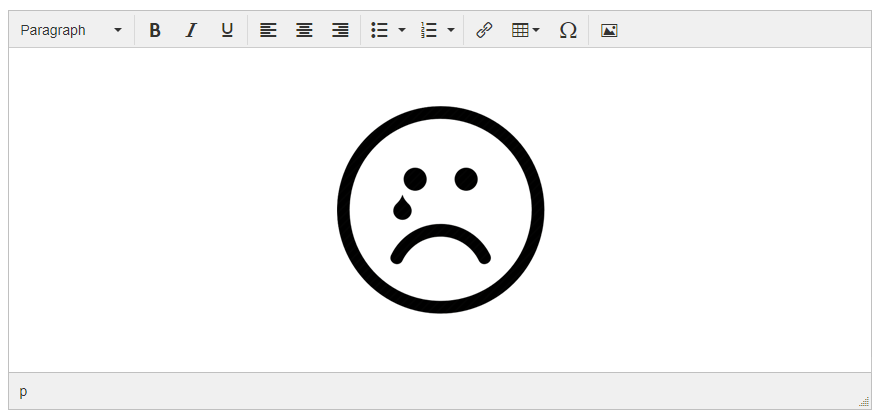
Task: Toggle underline formatting
Action: 227,30
